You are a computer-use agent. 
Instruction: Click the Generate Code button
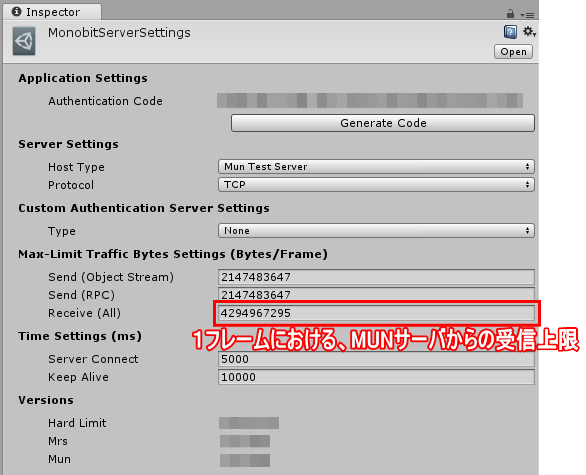tap(383, 123)
